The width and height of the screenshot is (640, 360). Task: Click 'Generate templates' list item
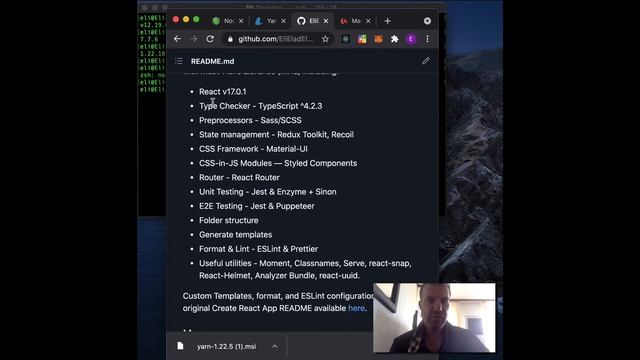[236, 235]
